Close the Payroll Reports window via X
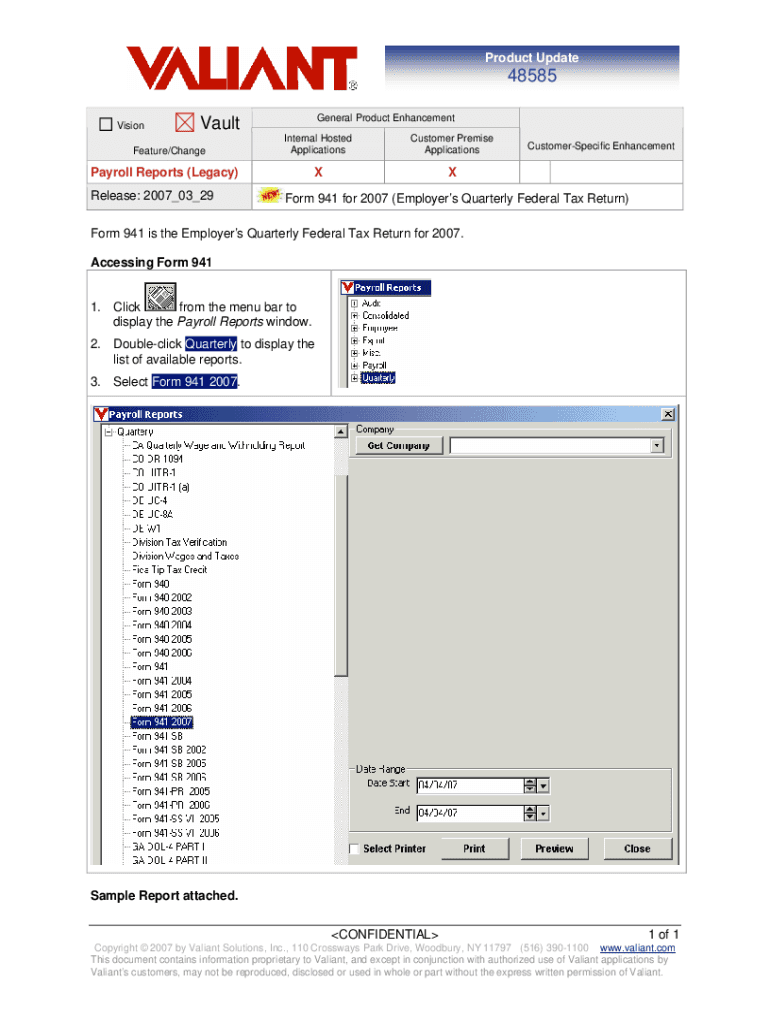This screenshot has width=770, height=1024. pyautogui.click(x=667, y=414)
